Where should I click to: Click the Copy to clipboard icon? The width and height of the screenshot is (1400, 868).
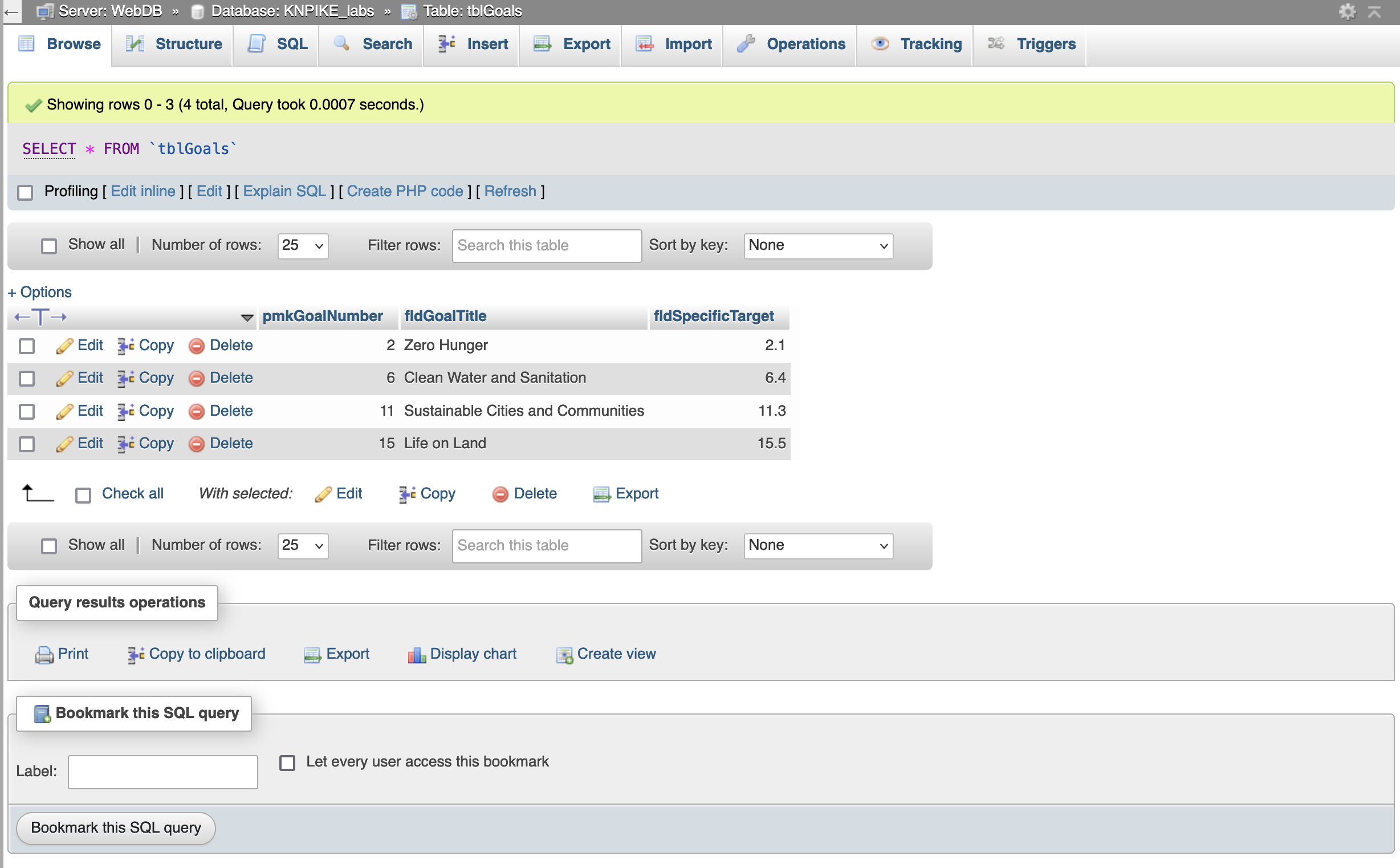point(136,655)
